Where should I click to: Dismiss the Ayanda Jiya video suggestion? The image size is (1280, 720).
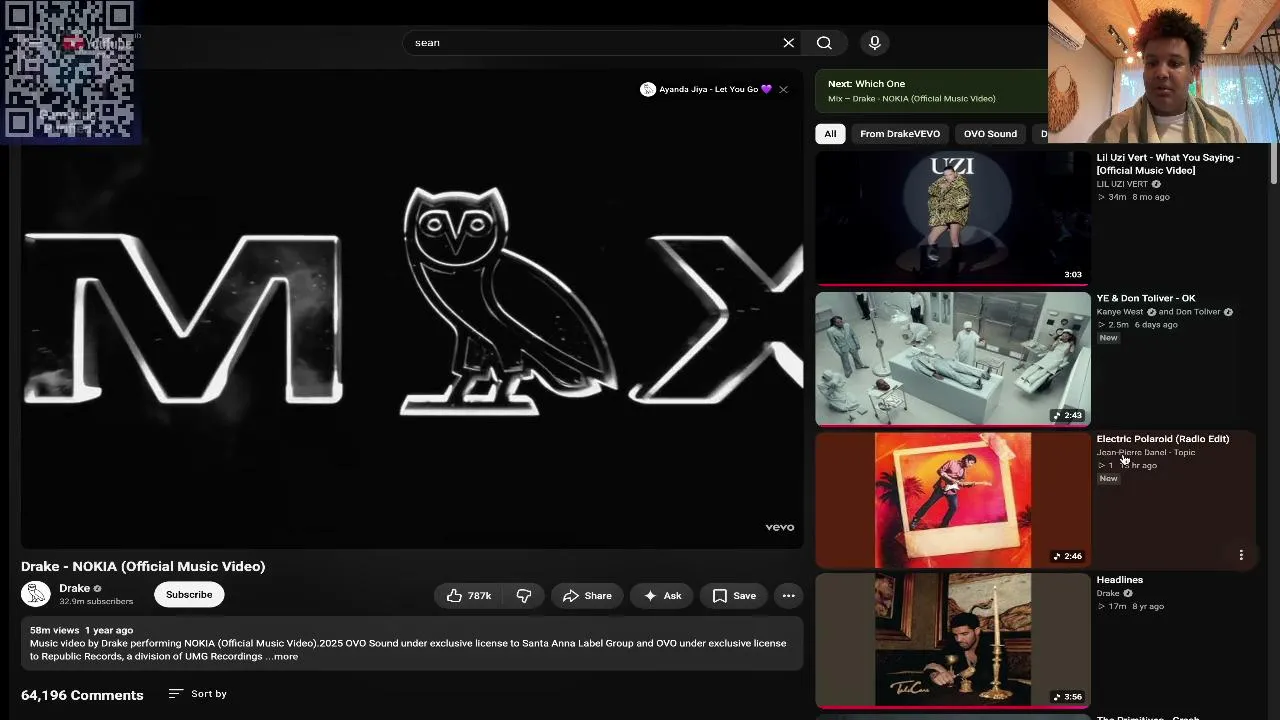coord(783,89)
